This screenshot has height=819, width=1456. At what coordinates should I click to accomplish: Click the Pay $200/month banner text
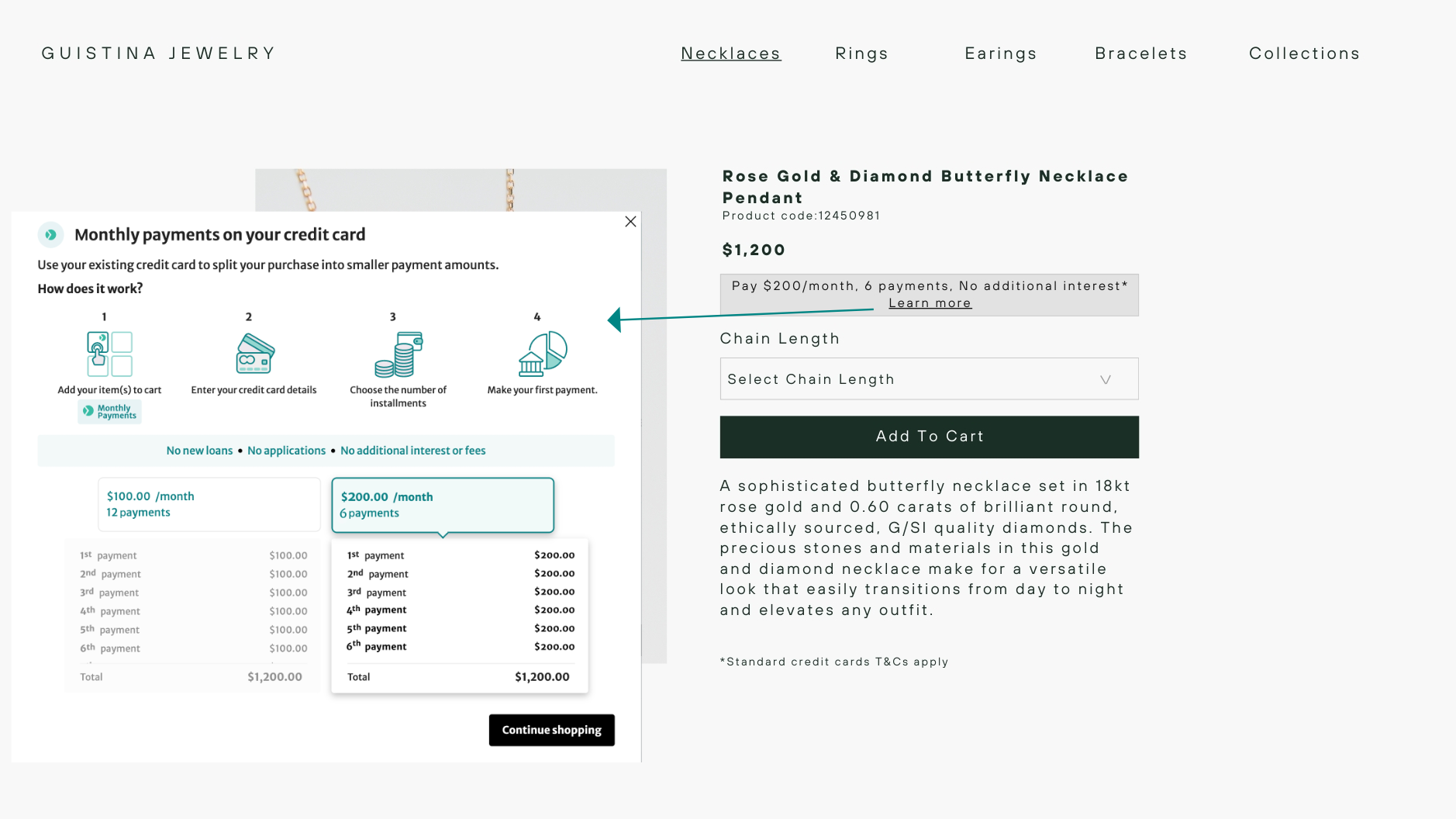coord(929,286)
